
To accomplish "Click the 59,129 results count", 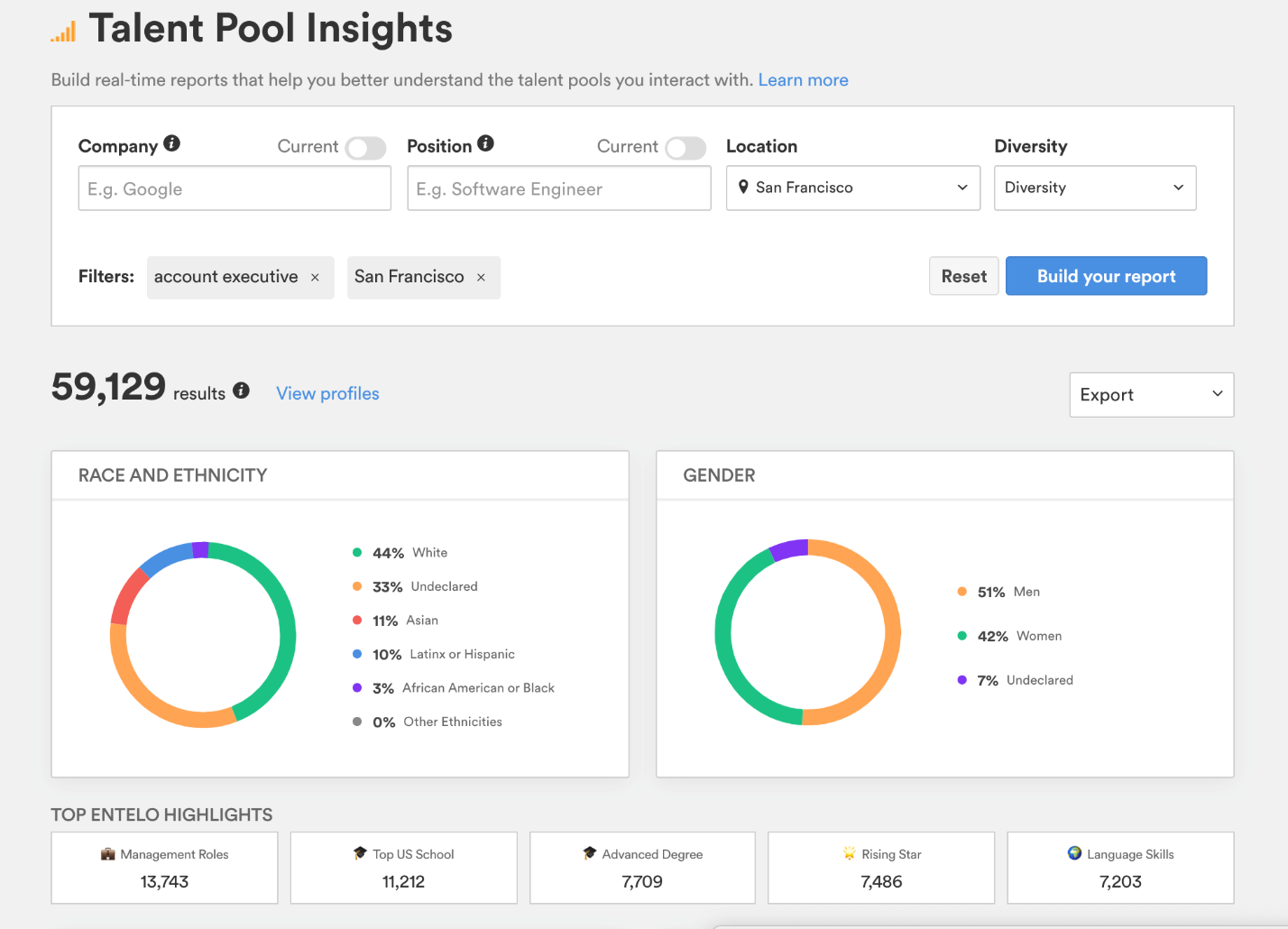I will pos(108,387).
